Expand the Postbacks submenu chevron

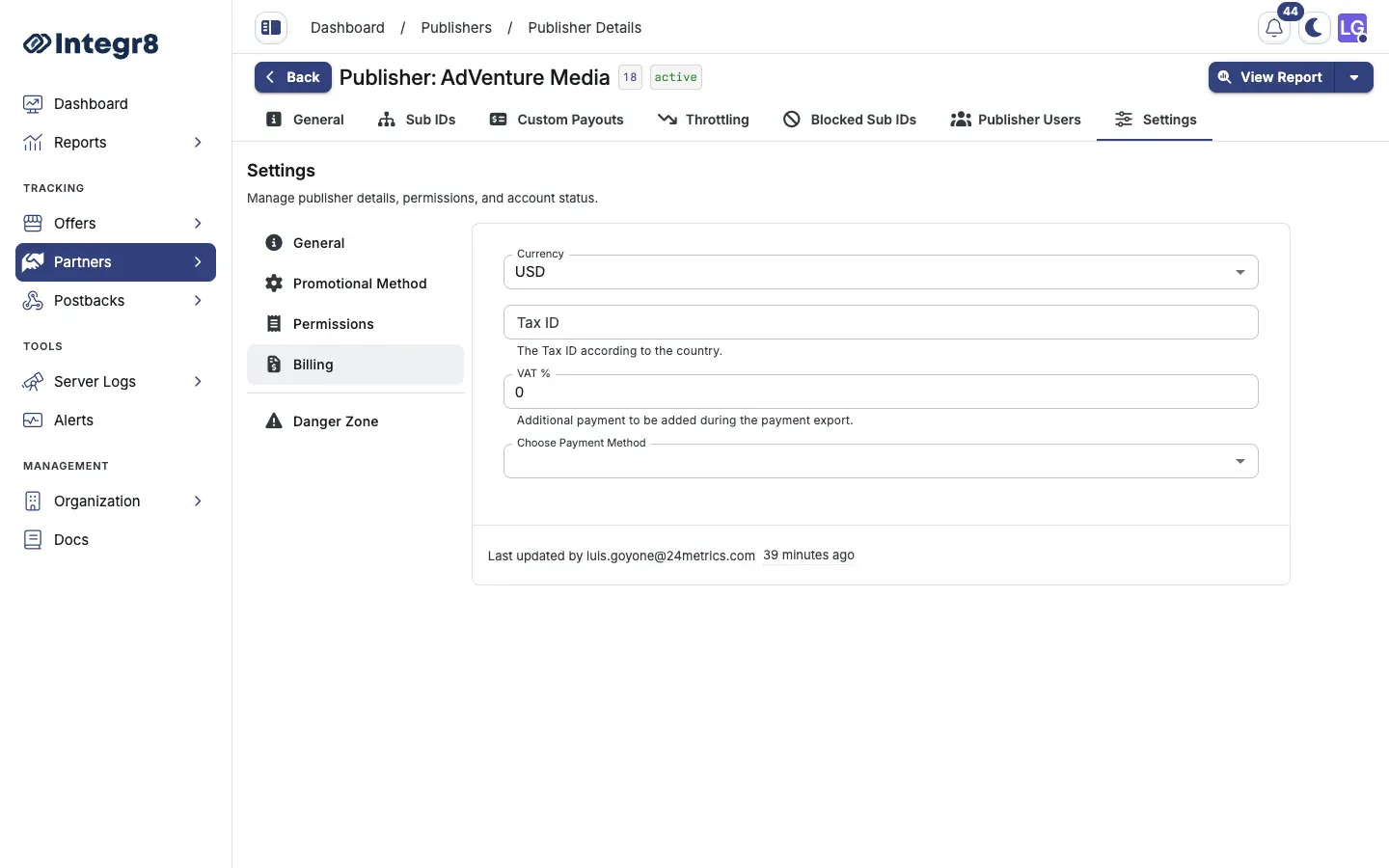[198, 301]
